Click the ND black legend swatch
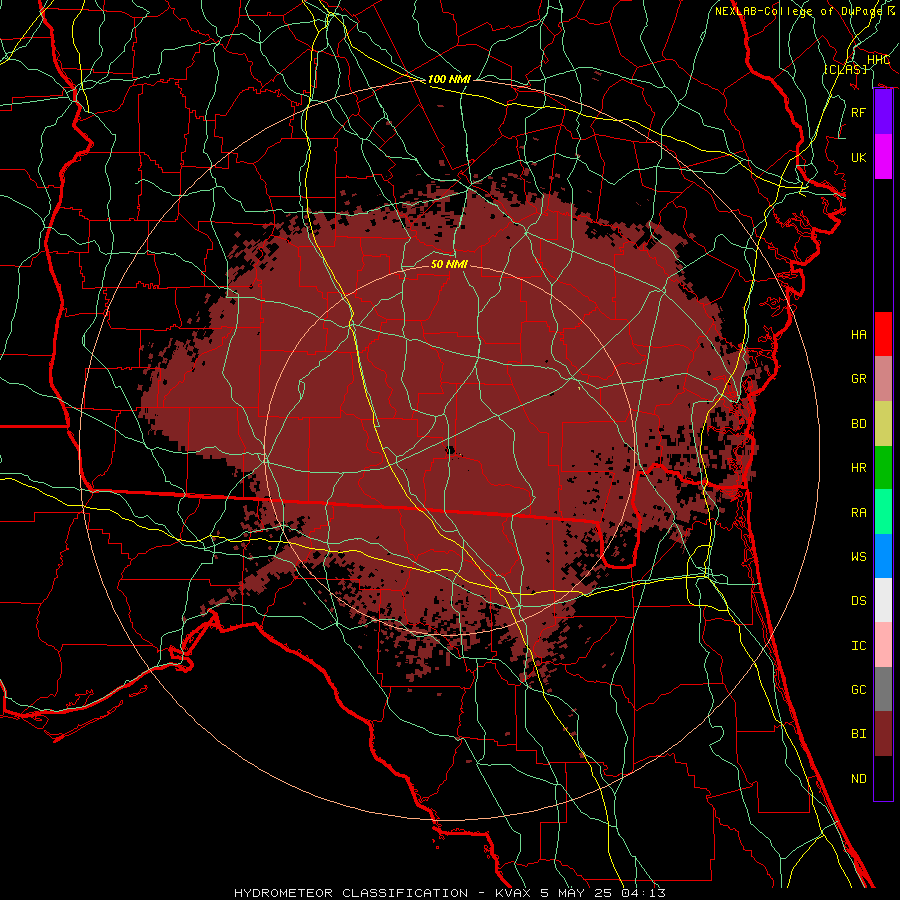900x900 pixels. coord(883,778)
